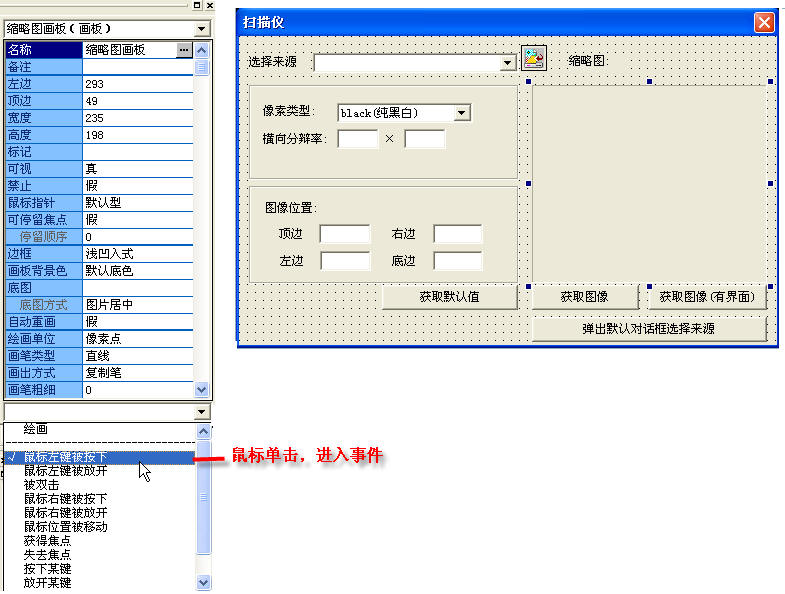Click the 顶边 input box under 图像位置
The image size is (785, 594).
pos(344,234)
